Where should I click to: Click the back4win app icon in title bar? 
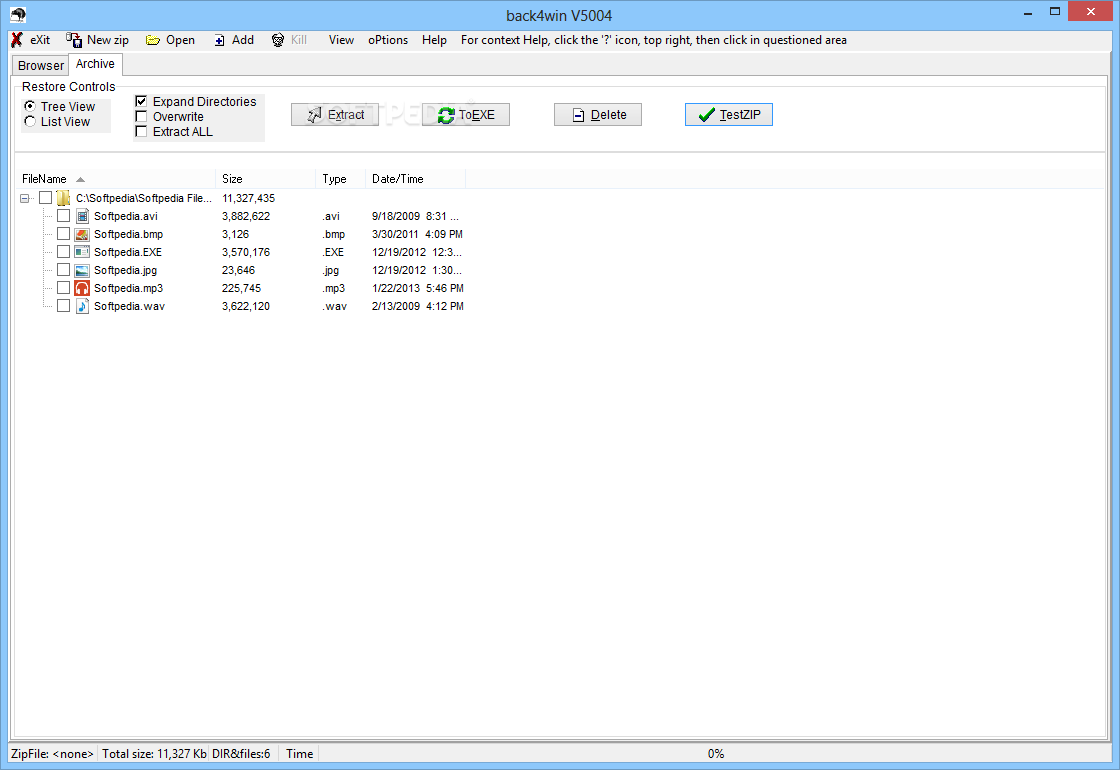click(x=18, y=14)
